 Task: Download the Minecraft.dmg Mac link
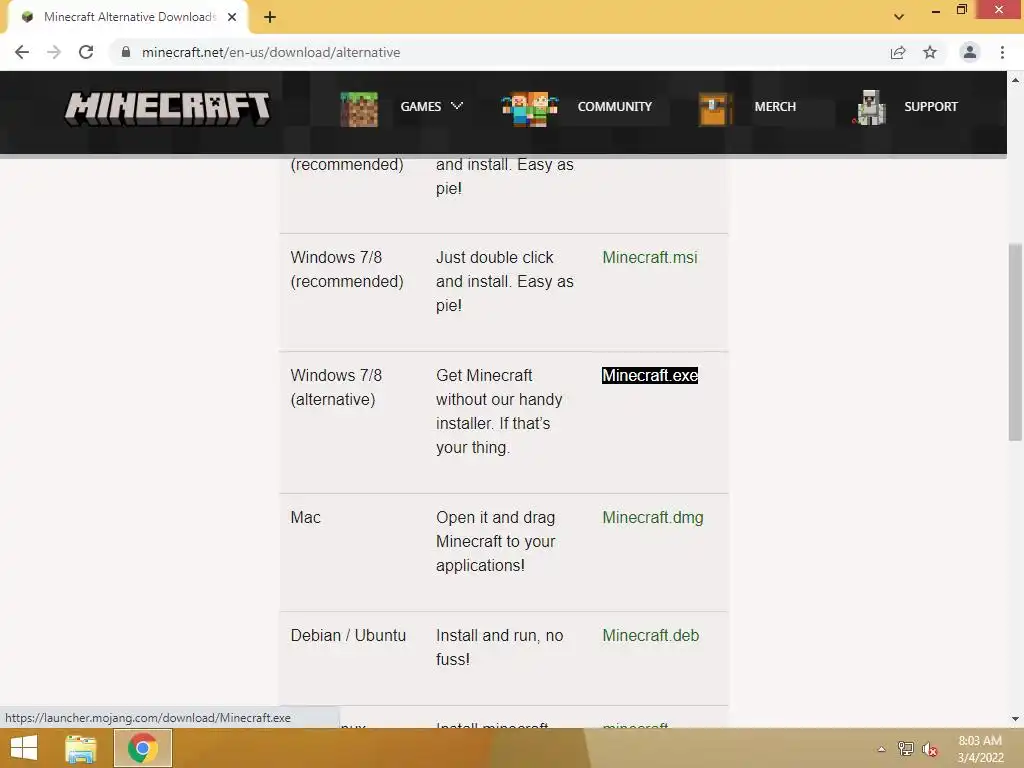pos(652,518)
